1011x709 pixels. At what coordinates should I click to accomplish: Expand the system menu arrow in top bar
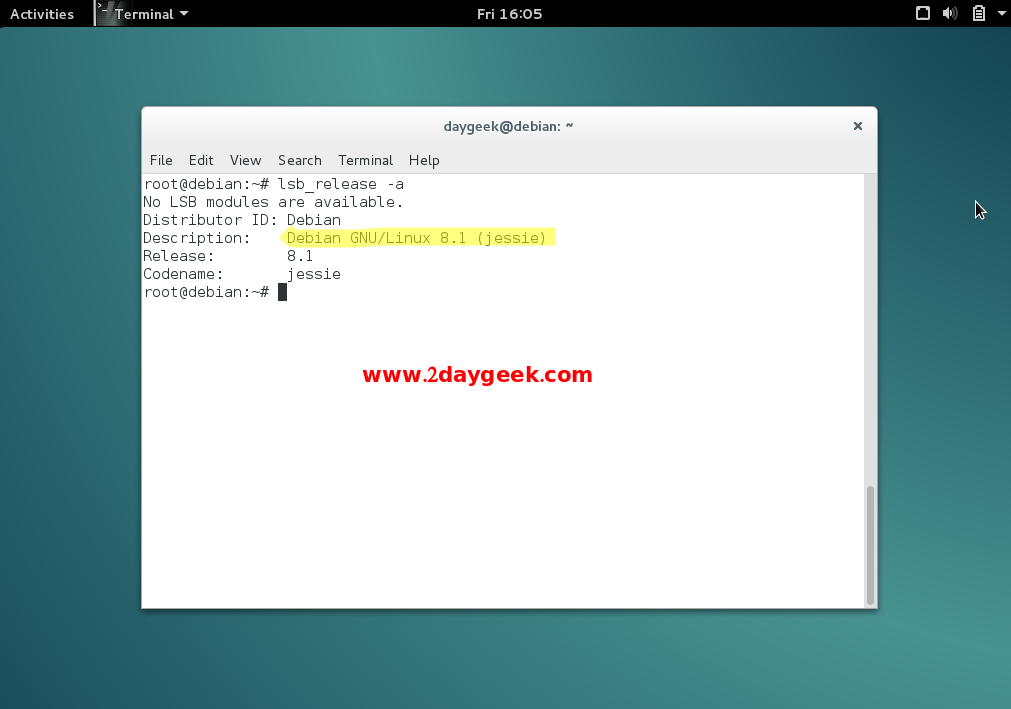click(1000, 14)
